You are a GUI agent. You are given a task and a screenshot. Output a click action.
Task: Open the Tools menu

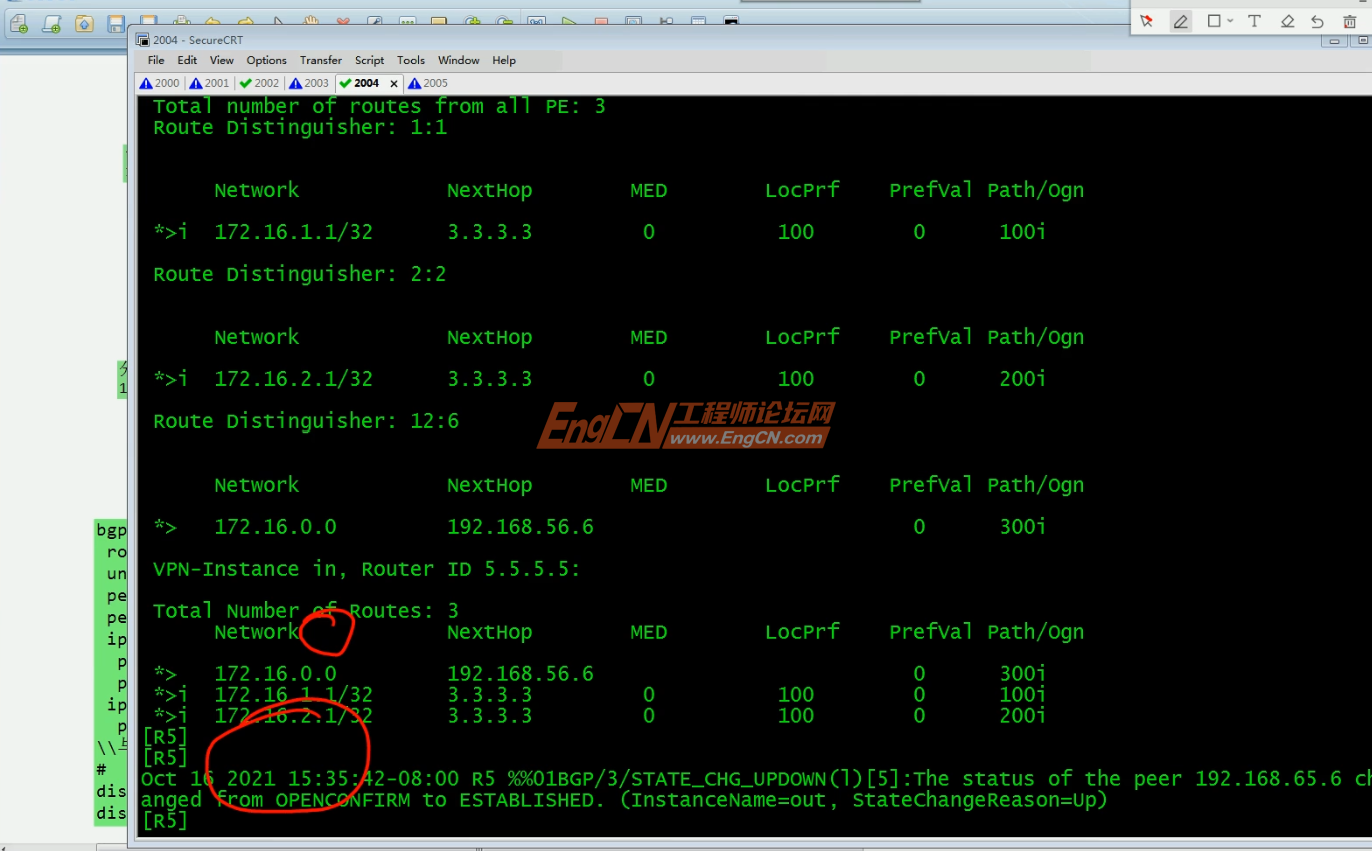(411, 60)
